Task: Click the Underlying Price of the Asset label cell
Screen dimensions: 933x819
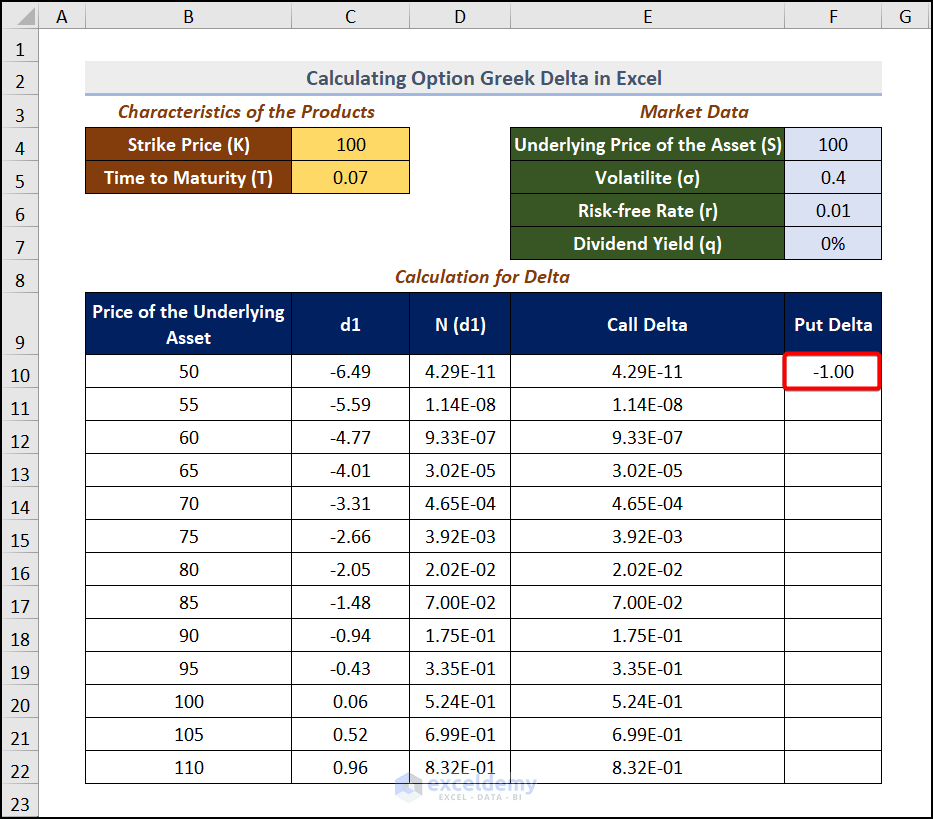Action: click(x=647, y=144)
